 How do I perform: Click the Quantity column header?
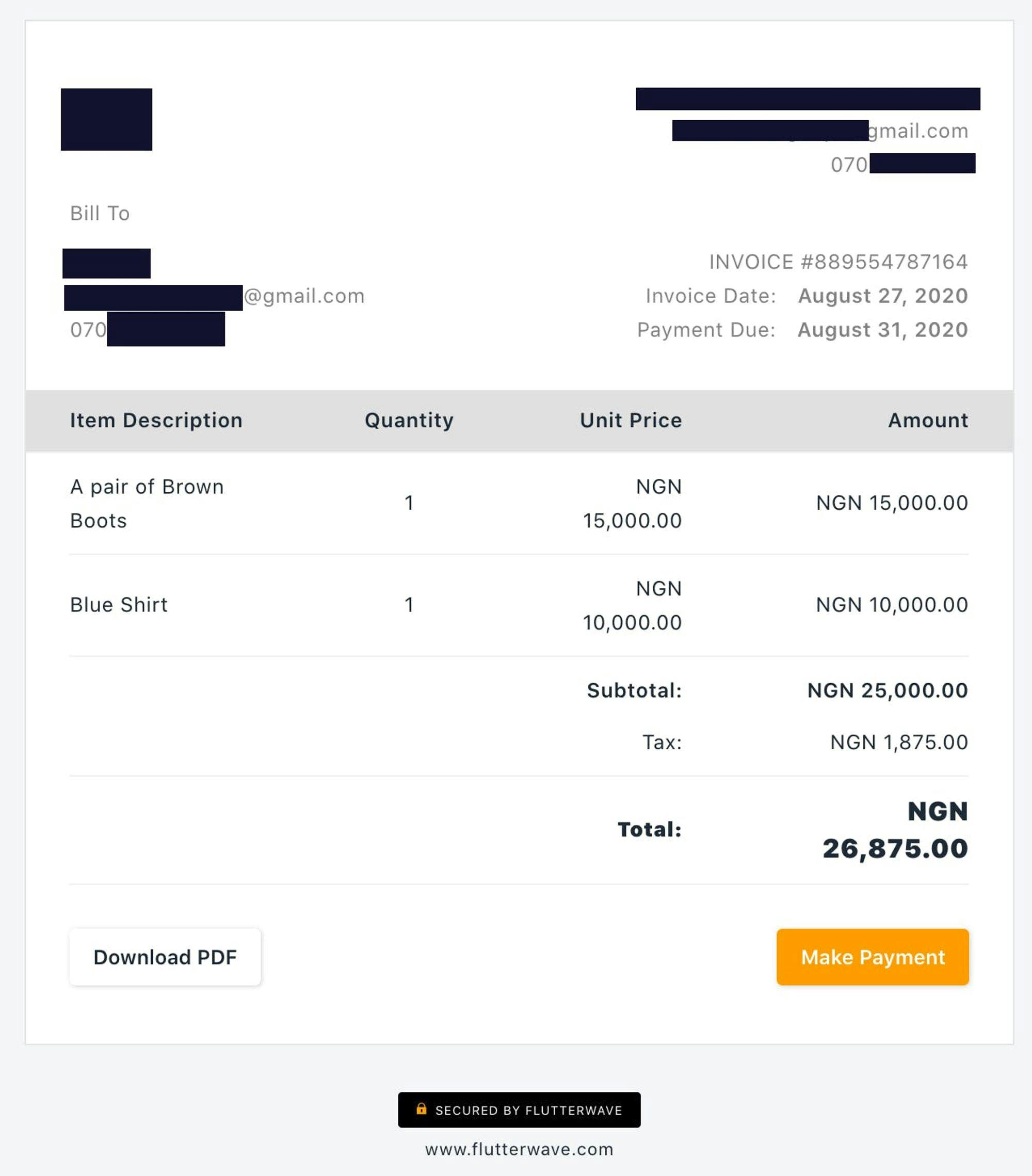coord(409,420)
